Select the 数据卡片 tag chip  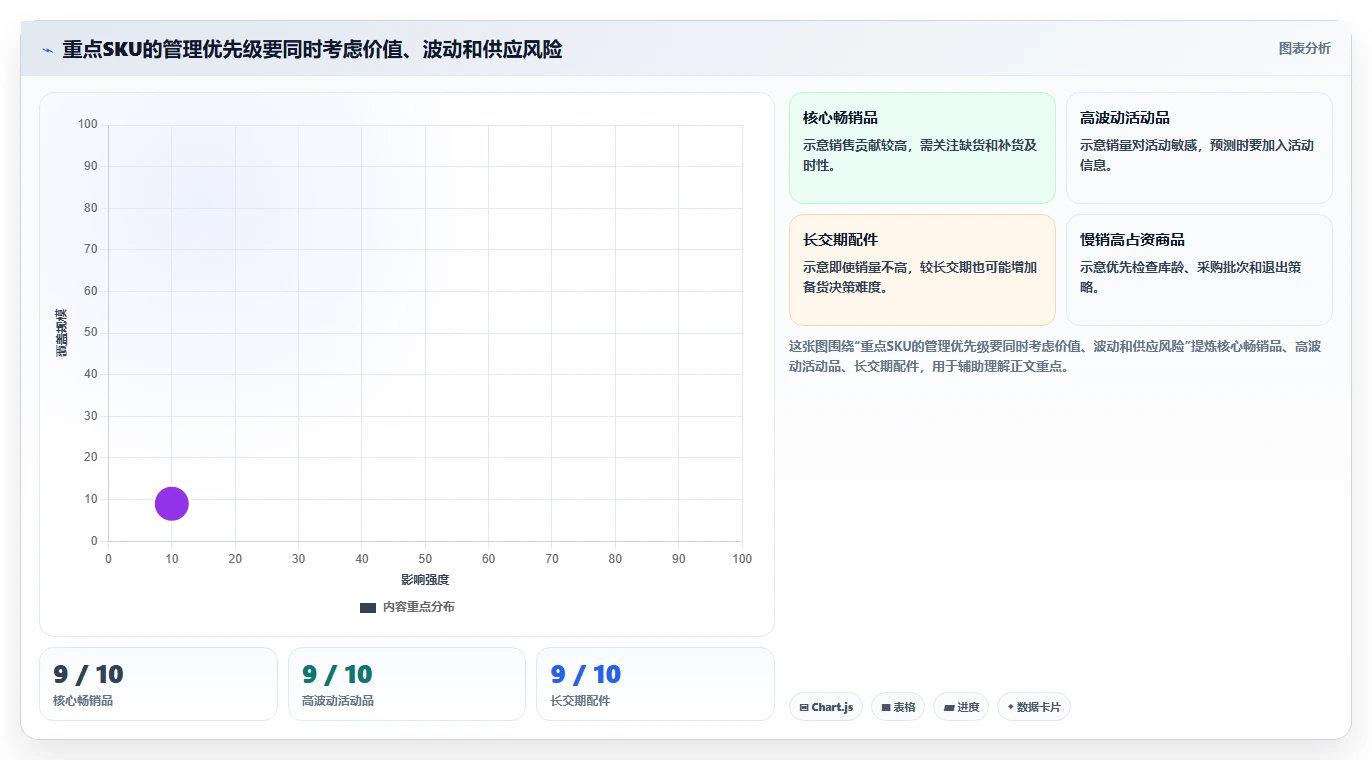point(1034,707)
